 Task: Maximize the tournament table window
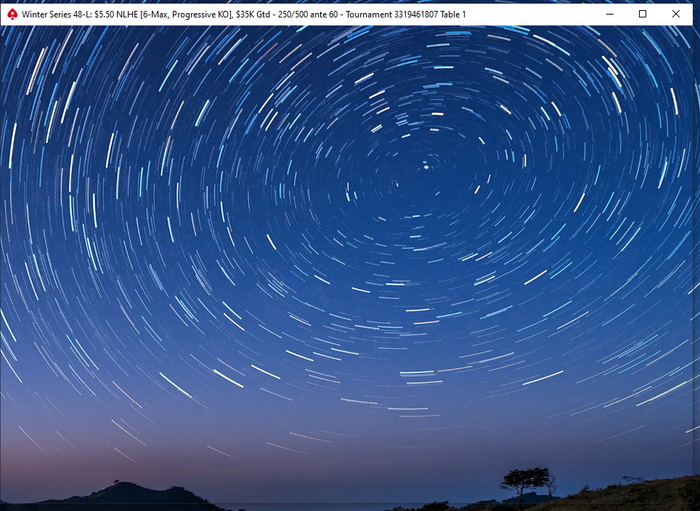[642, 14]
